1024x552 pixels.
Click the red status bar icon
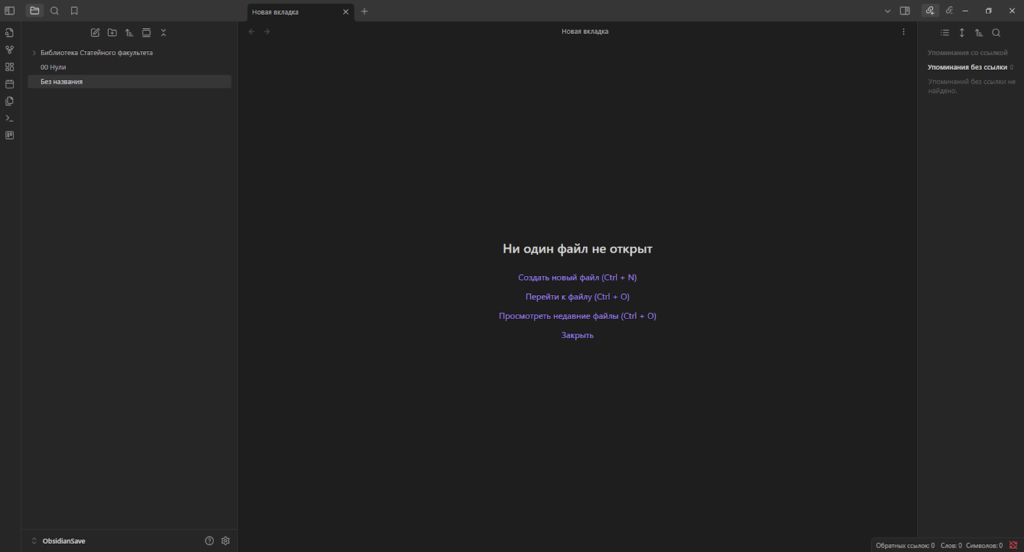tap(1013, 545)
